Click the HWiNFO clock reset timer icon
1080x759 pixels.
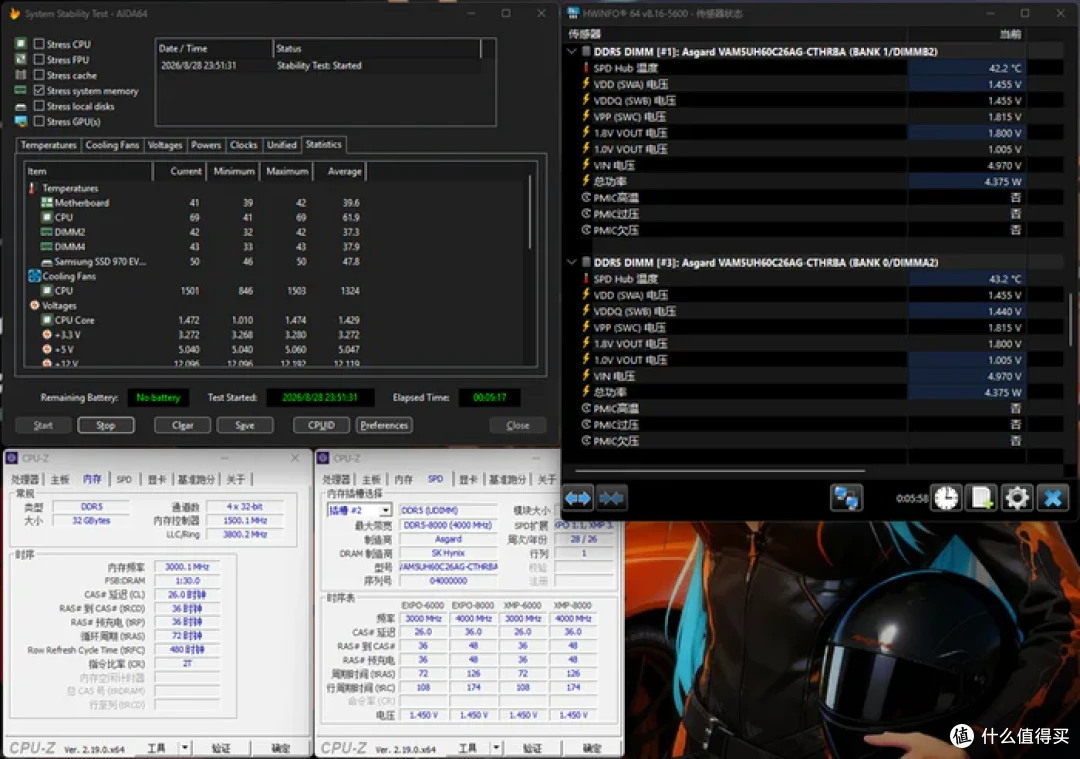(x=946, y=498)
